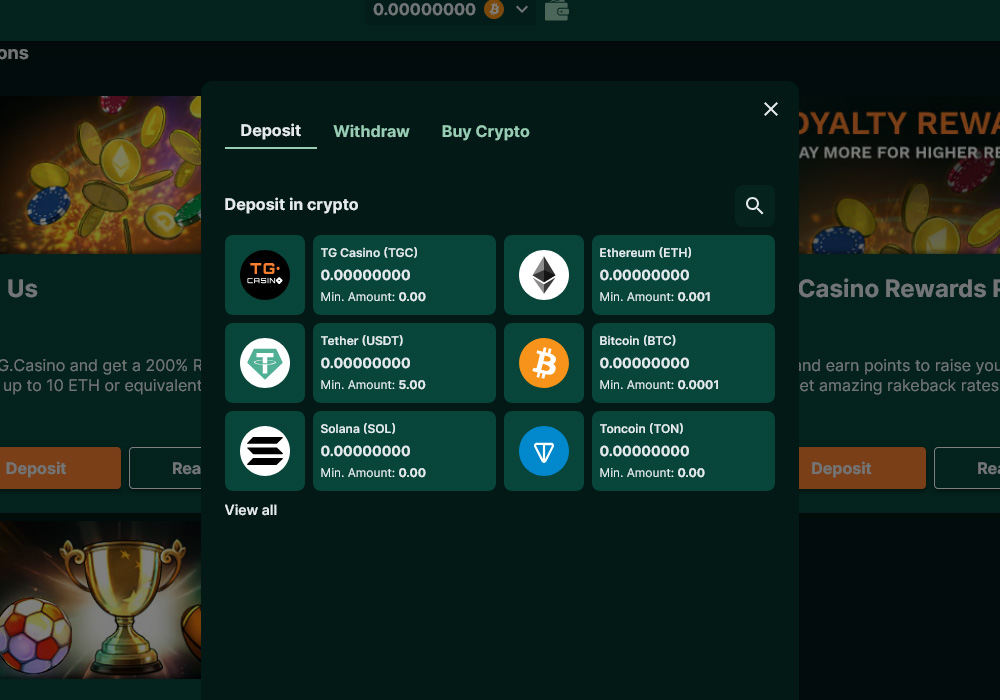
Task: Open the Loyalty Rewards banner image
Action: pyautogui.click(x=899, y=175)
